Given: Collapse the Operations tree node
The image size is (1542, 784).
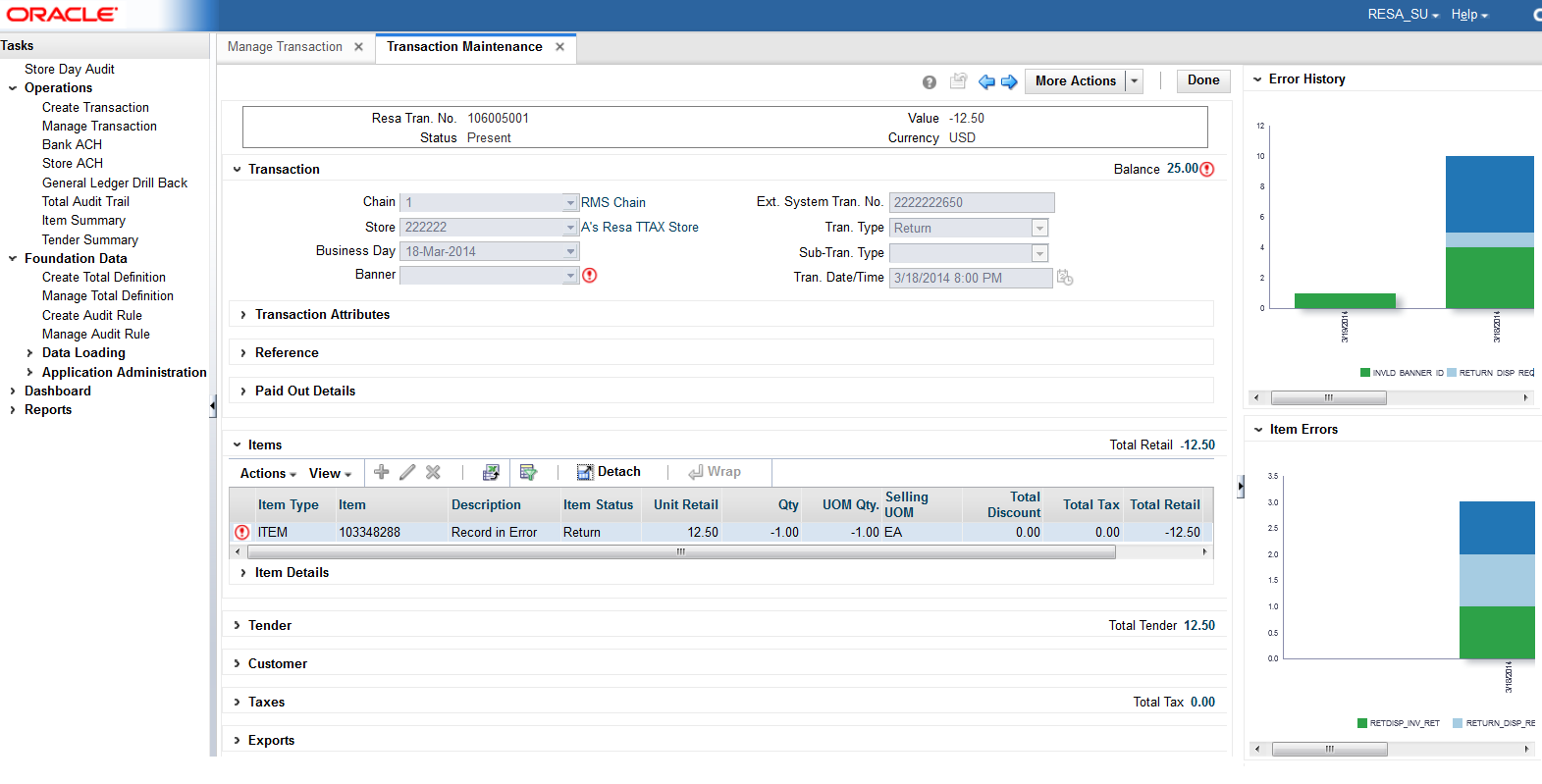Looking at the screenshot, I should (x=13, y=88).
